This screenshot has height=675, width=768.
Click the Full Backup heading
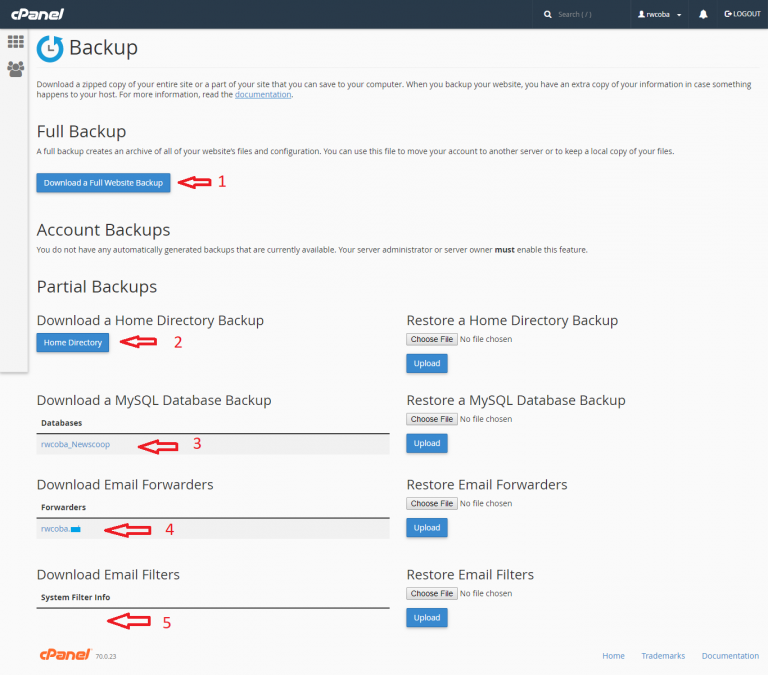[81, 131]
